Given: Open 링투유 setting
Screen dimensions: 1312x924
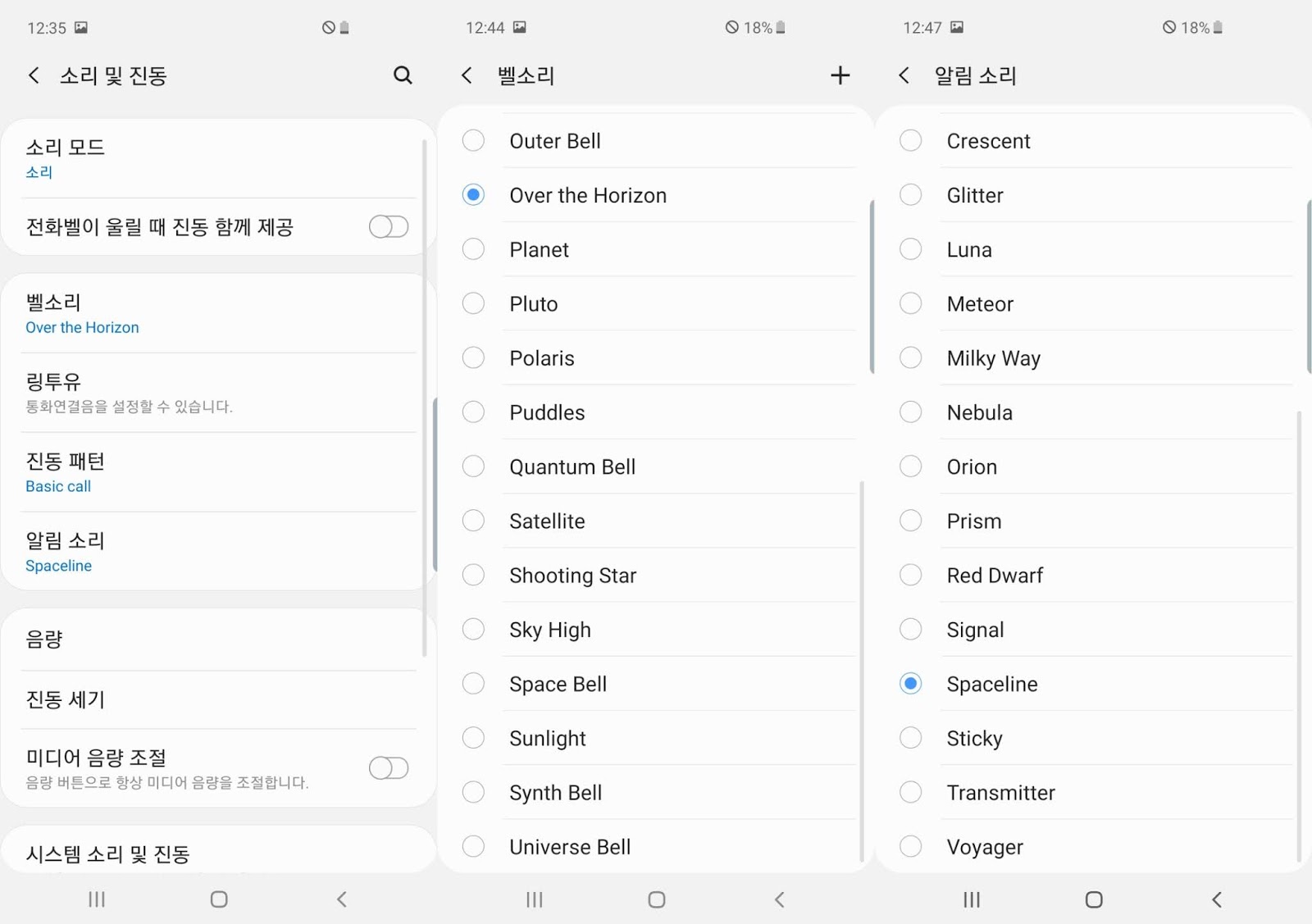Looking at the screenshot, I should coord(217,393).
